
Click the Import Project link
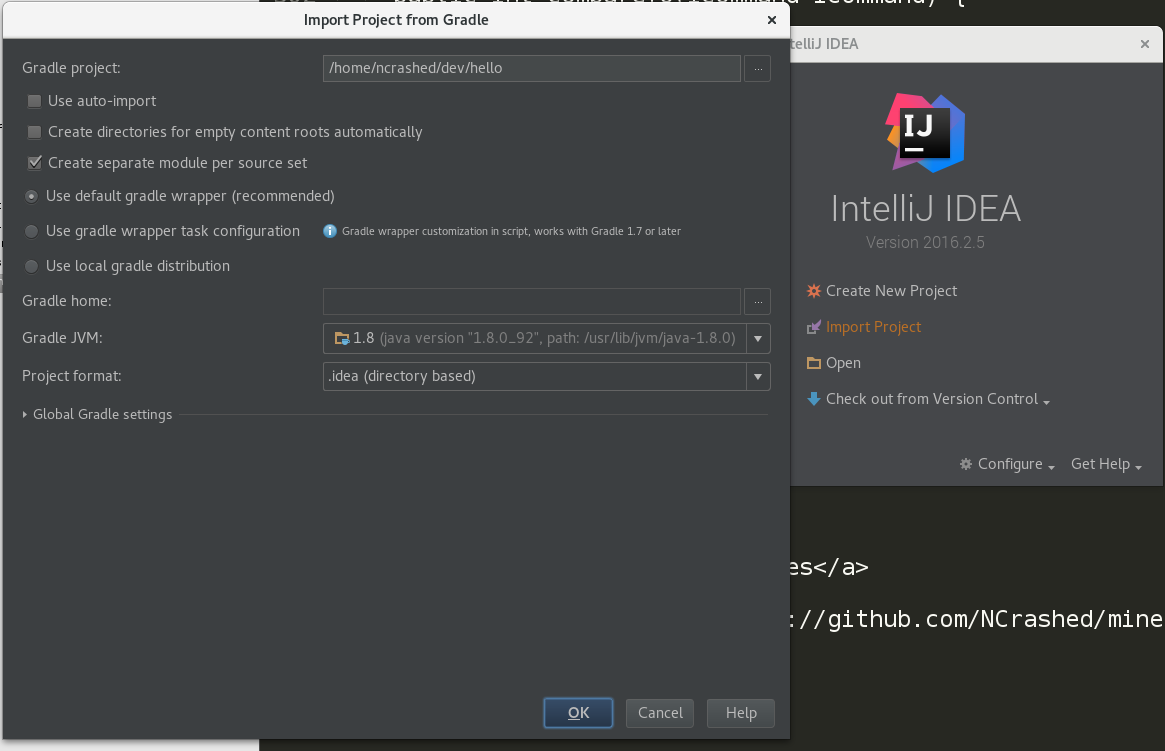873,327
